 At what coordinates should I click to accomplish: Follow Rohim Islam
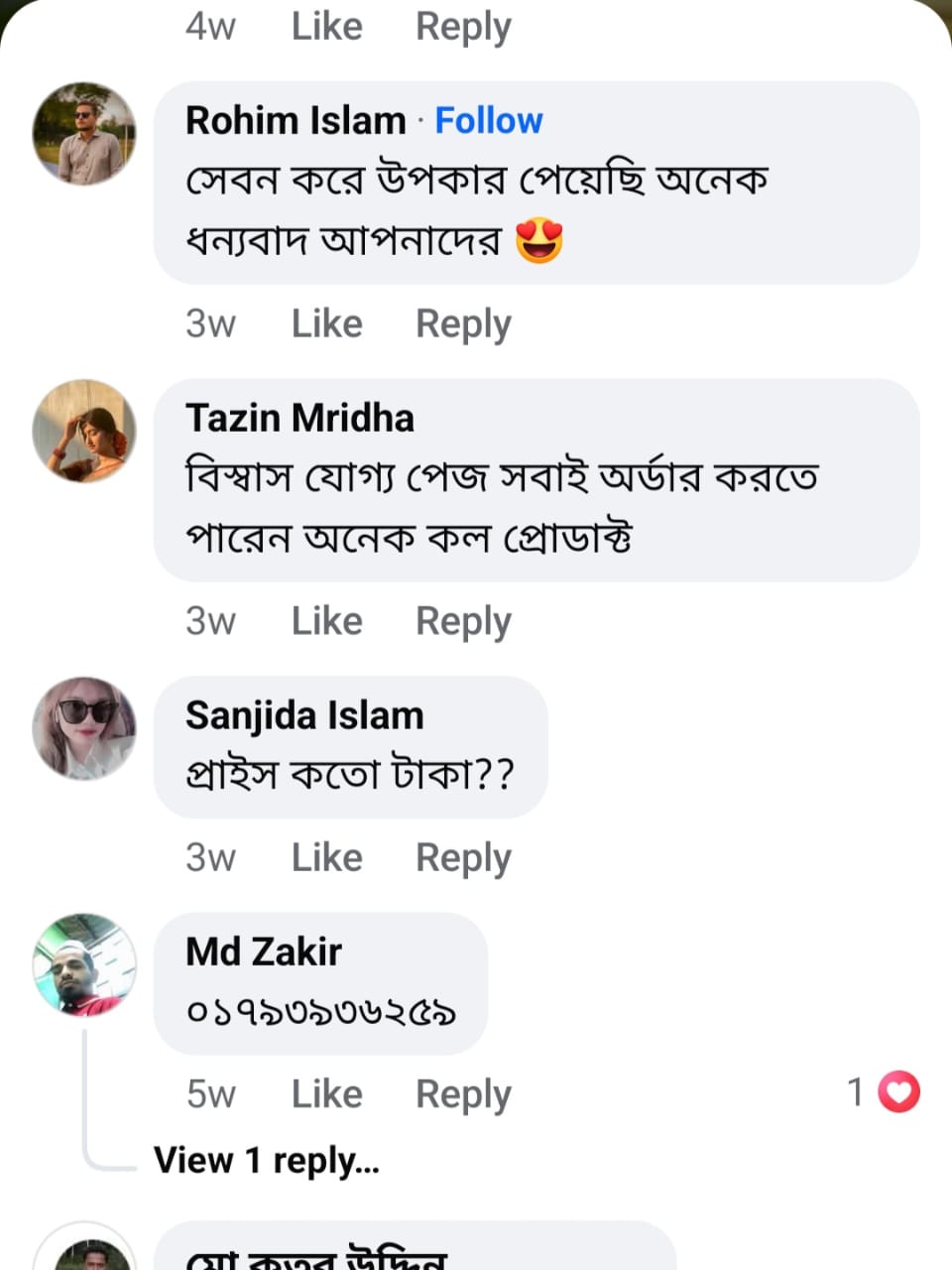[x=489, y=121]
